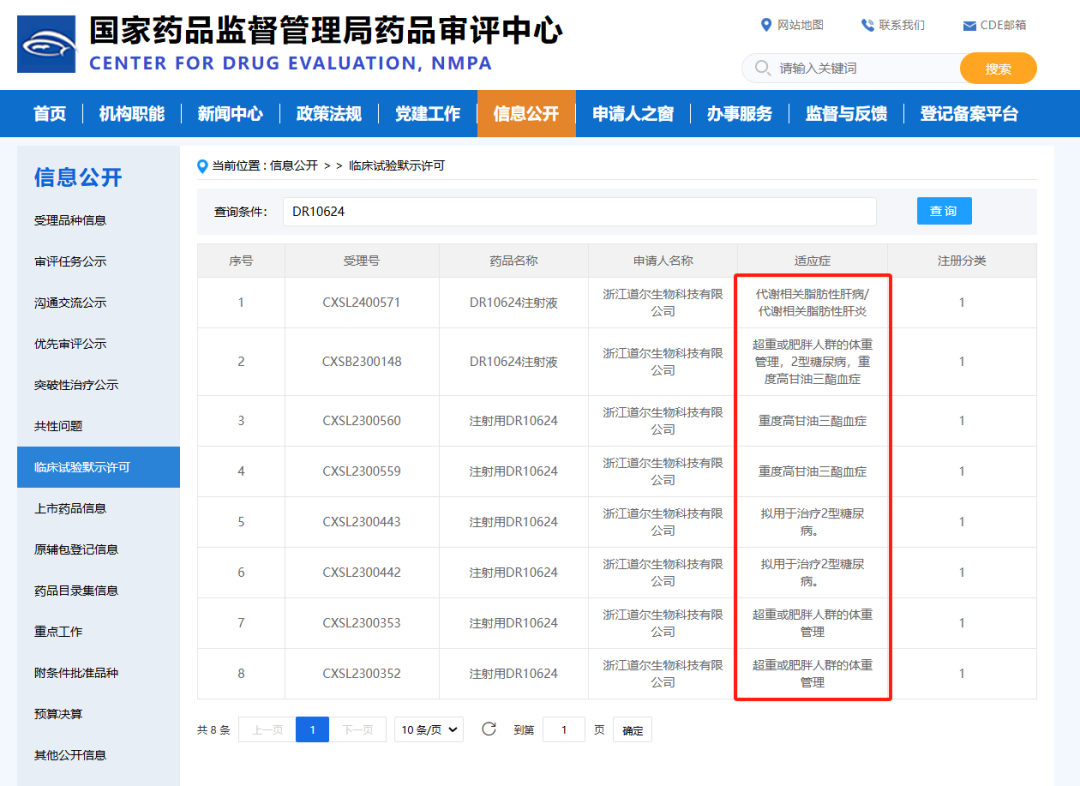Open the 办事服务 nav tab
Screen dimensions: 1080x786
(740, 114)
